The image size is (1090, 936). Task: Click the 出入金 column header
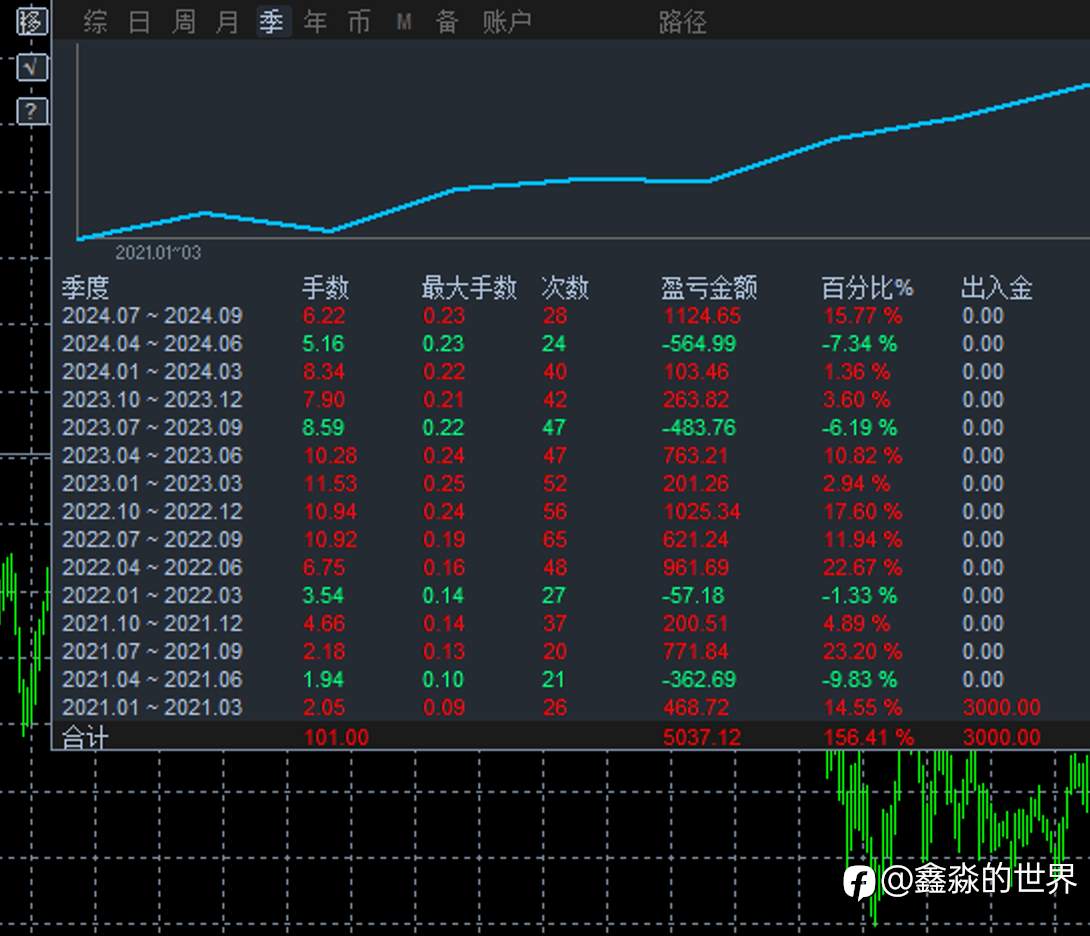coord(997,287)
